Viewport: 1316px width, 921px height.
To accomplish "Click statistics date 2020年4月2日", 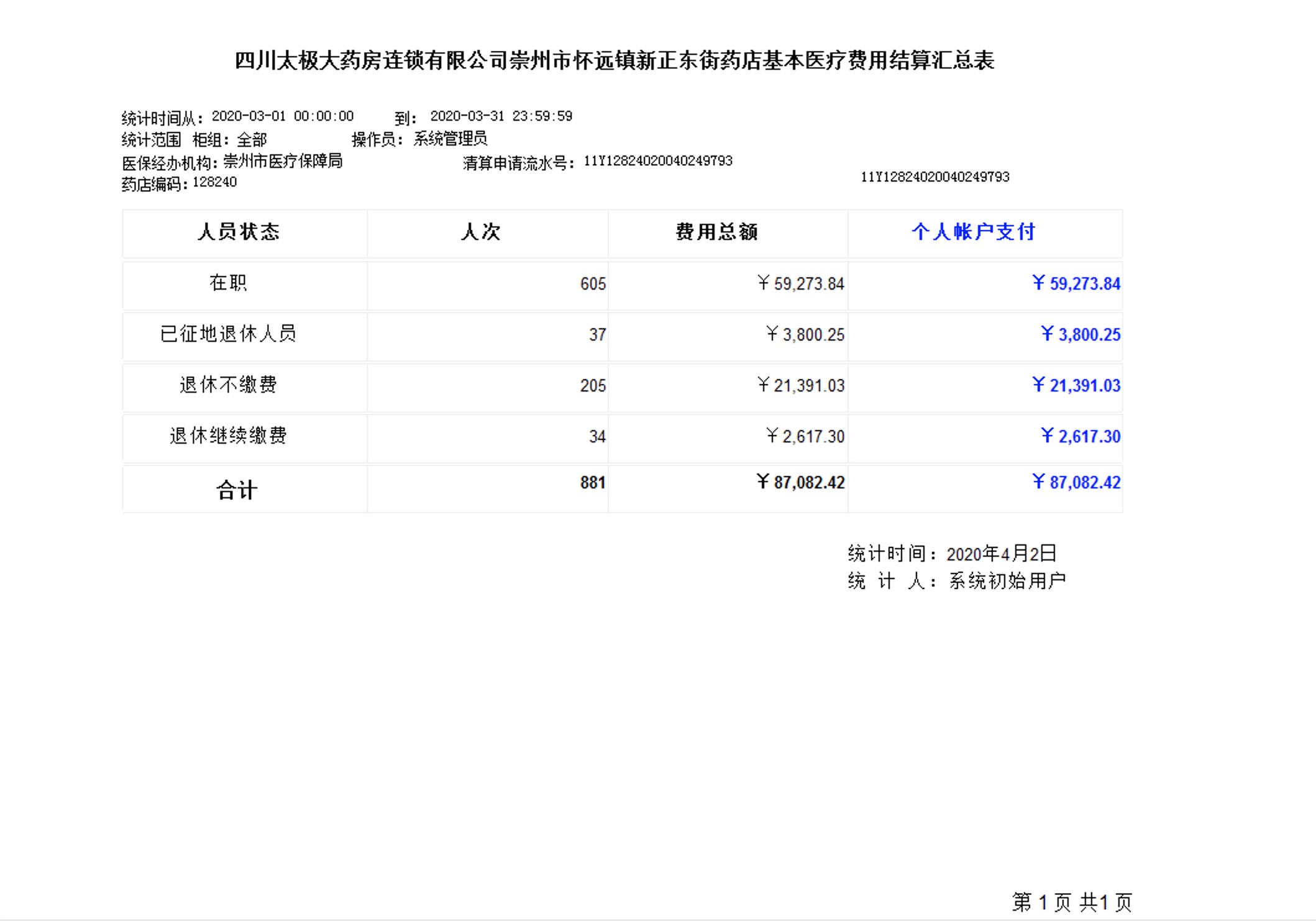I will pos(1001,554).
